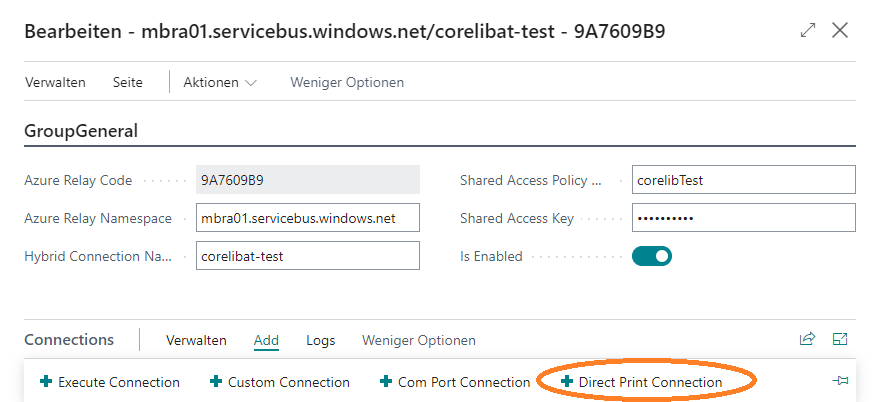The image size is (879, 402).
Task: Click top Weniger Optionen link
Action: coord(347,82)
